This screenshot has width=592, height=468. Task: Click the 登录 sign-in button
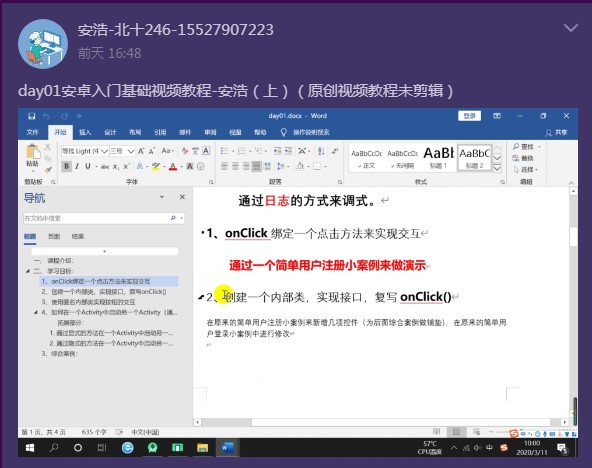tap(469, 116)
